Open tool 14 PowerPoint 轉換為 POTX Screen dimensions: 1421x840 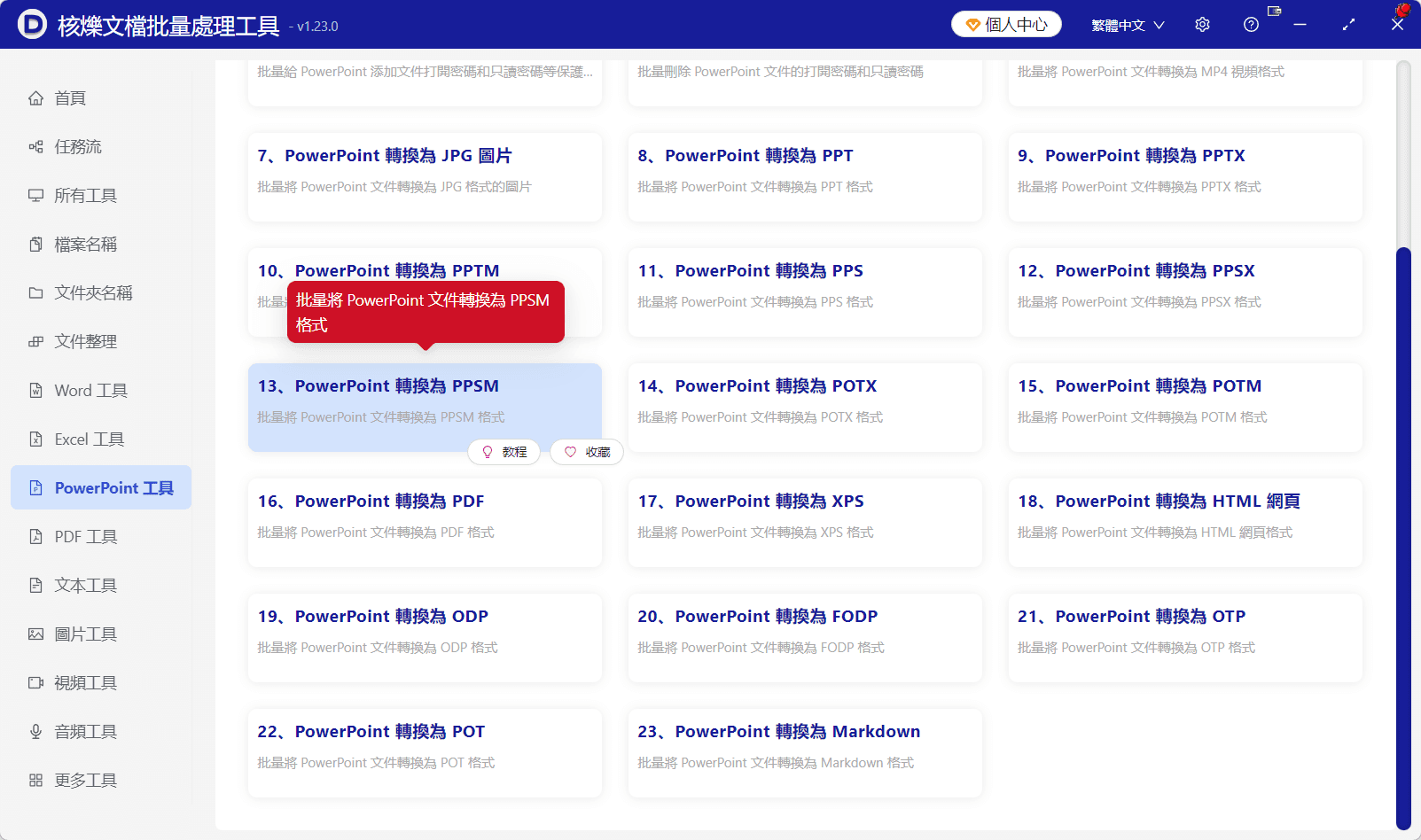(x=805, y=408)
